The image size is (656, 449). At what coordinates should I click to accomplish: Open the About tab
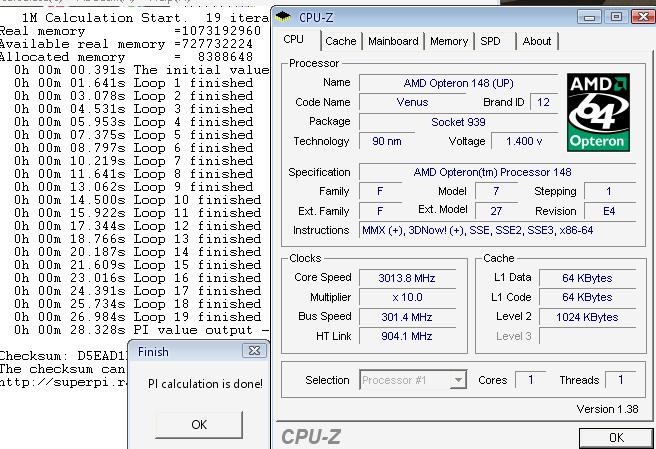[537, 41]
